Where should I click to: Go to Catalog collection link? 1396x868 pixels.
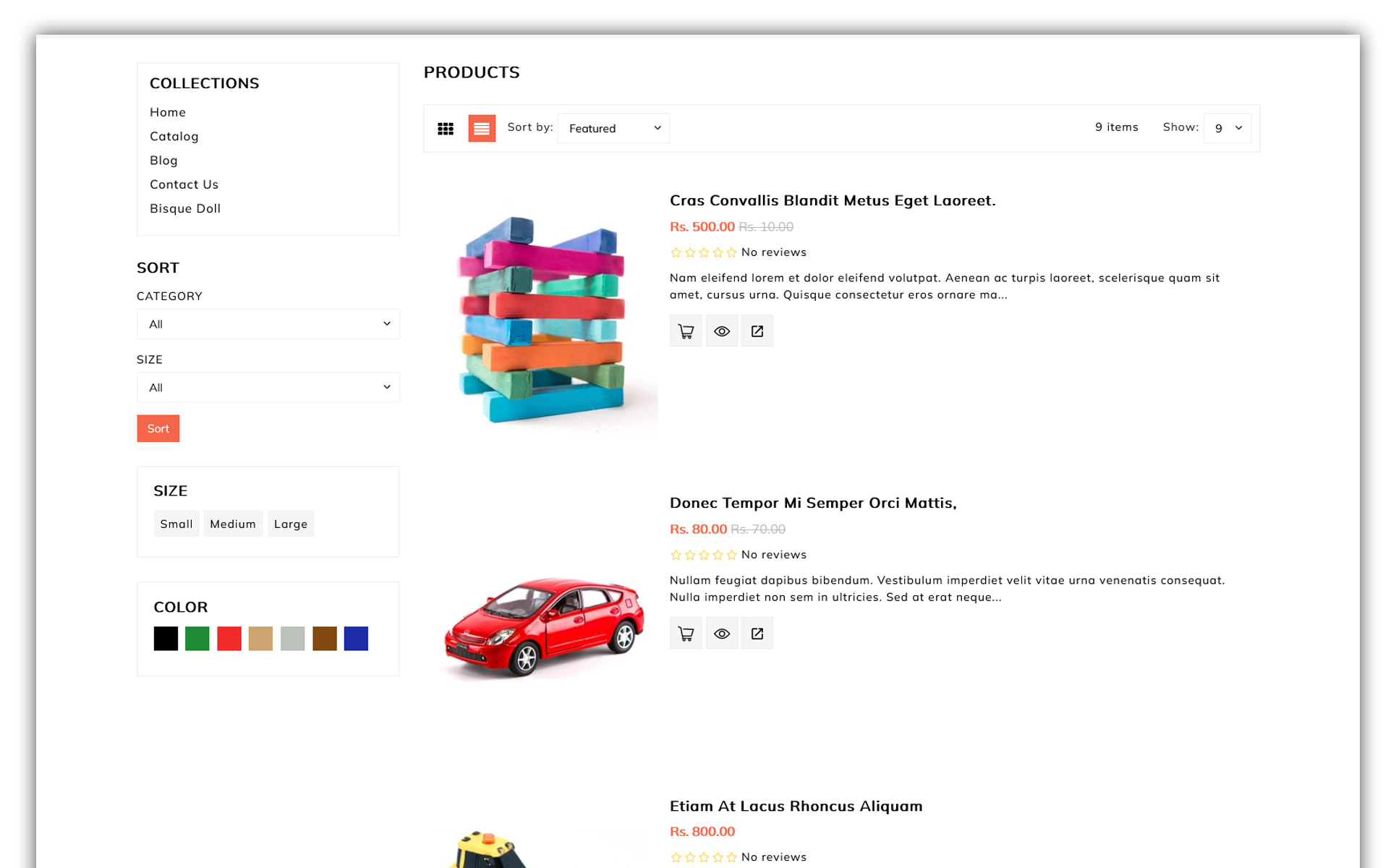point(175,137)
